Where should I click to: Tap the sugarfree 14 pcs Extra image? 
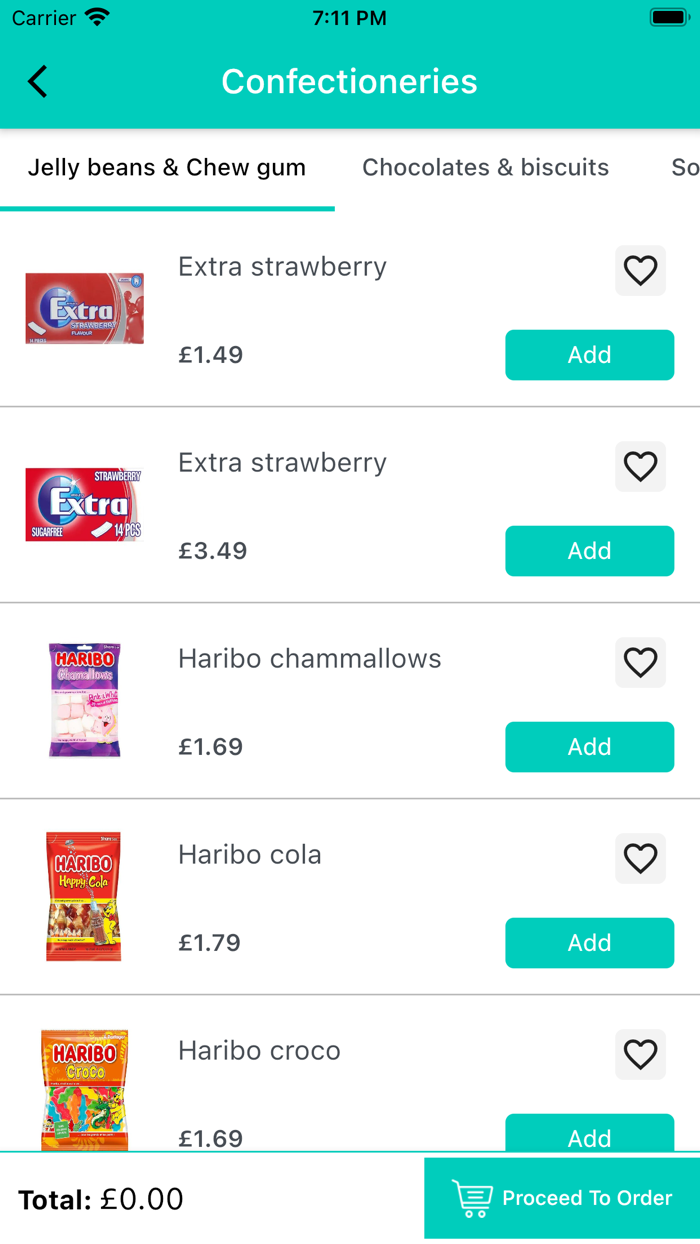[84, 505]
